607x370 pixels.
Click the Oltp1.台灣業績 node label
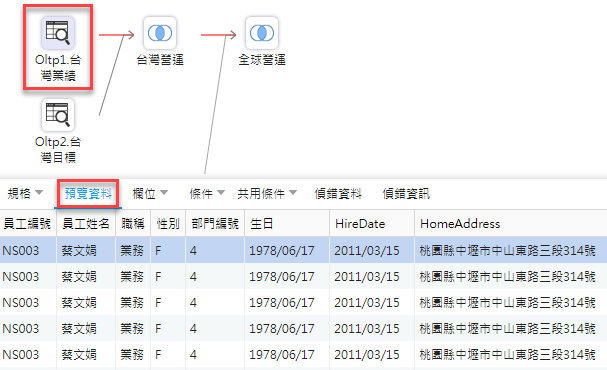[x=58, y=67]
